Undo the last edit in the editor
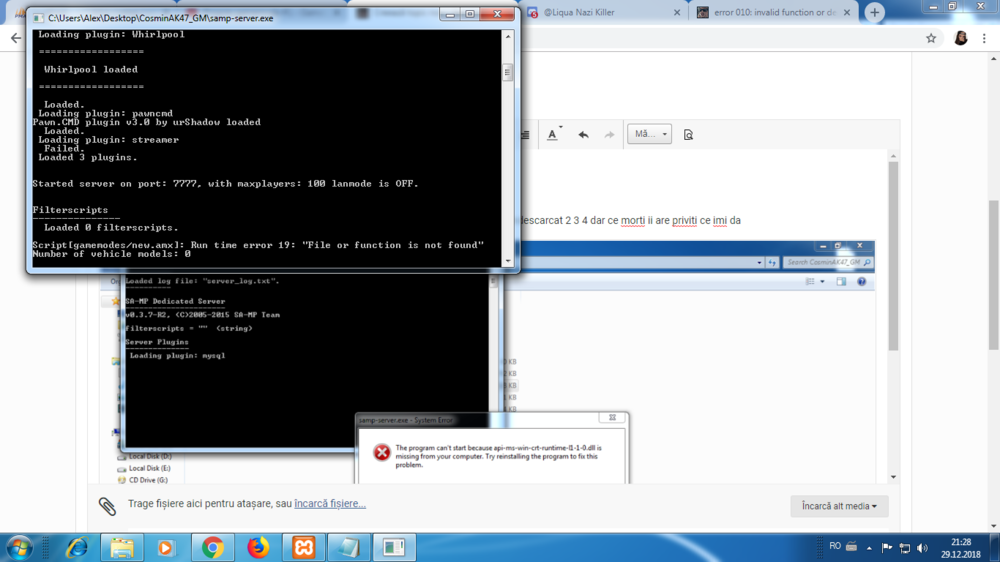 [583, 135]
